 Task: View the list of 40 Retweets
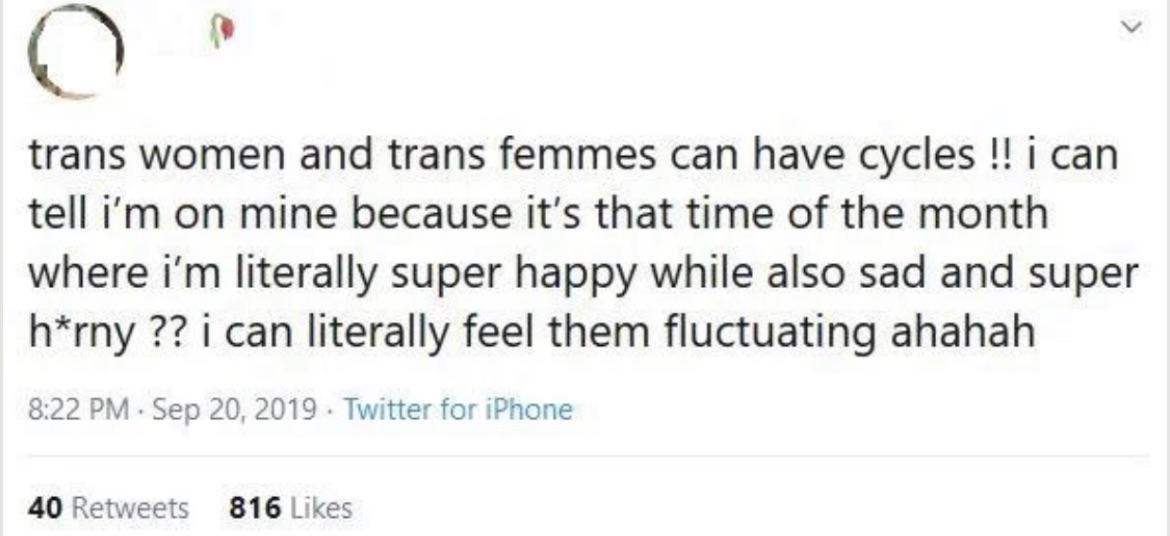coord(108,507)
